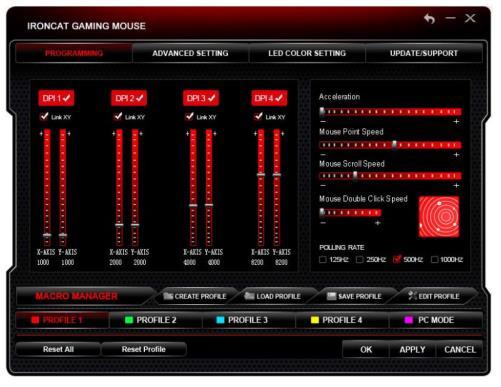Click the checked 500HZ polling rate box
The width and height of the screenshot is (501, 387).
pyautogui.click(x=397, y=259)
